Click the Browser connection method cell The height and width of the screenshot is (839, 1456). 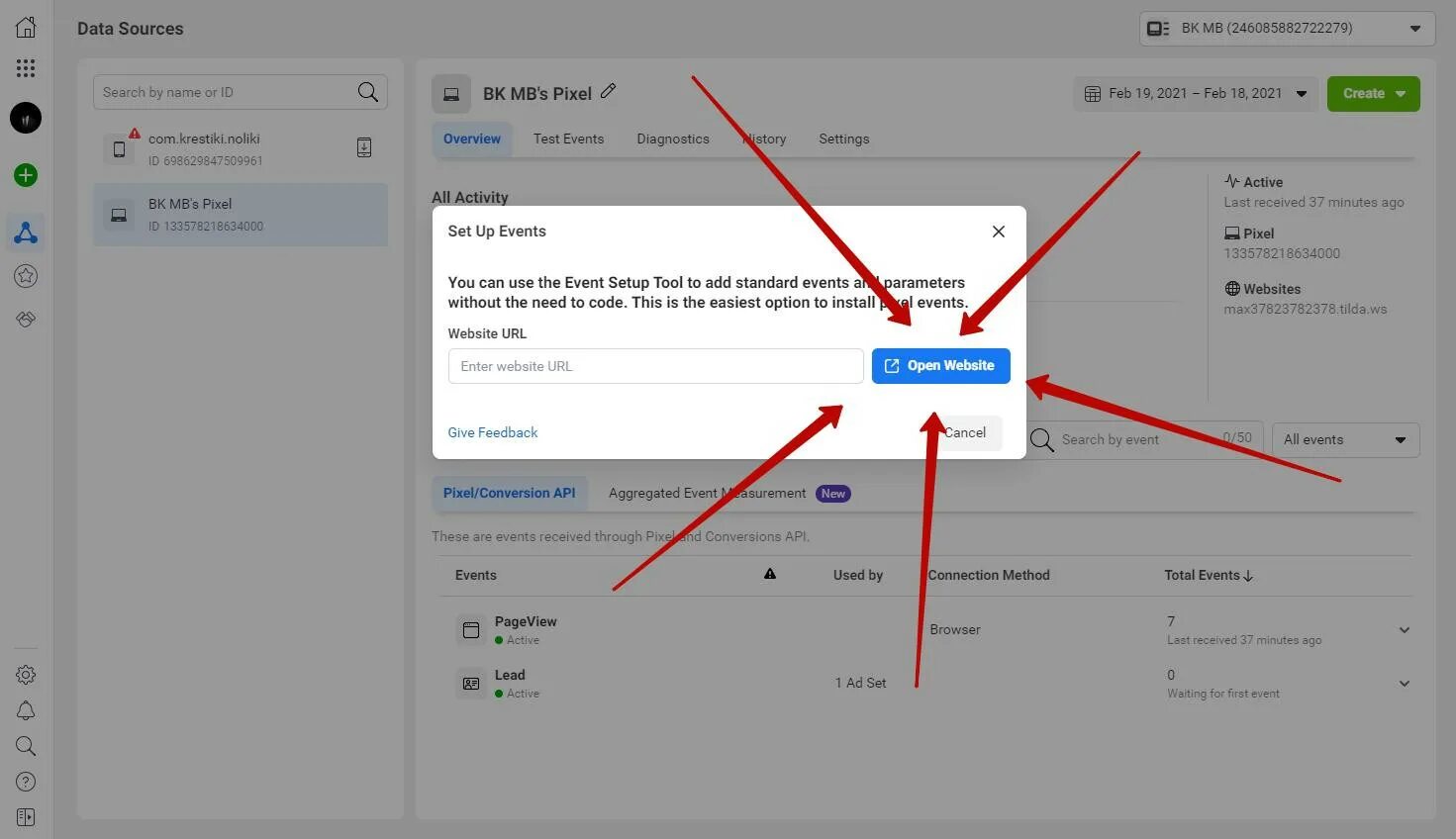[x=955, y=629]
